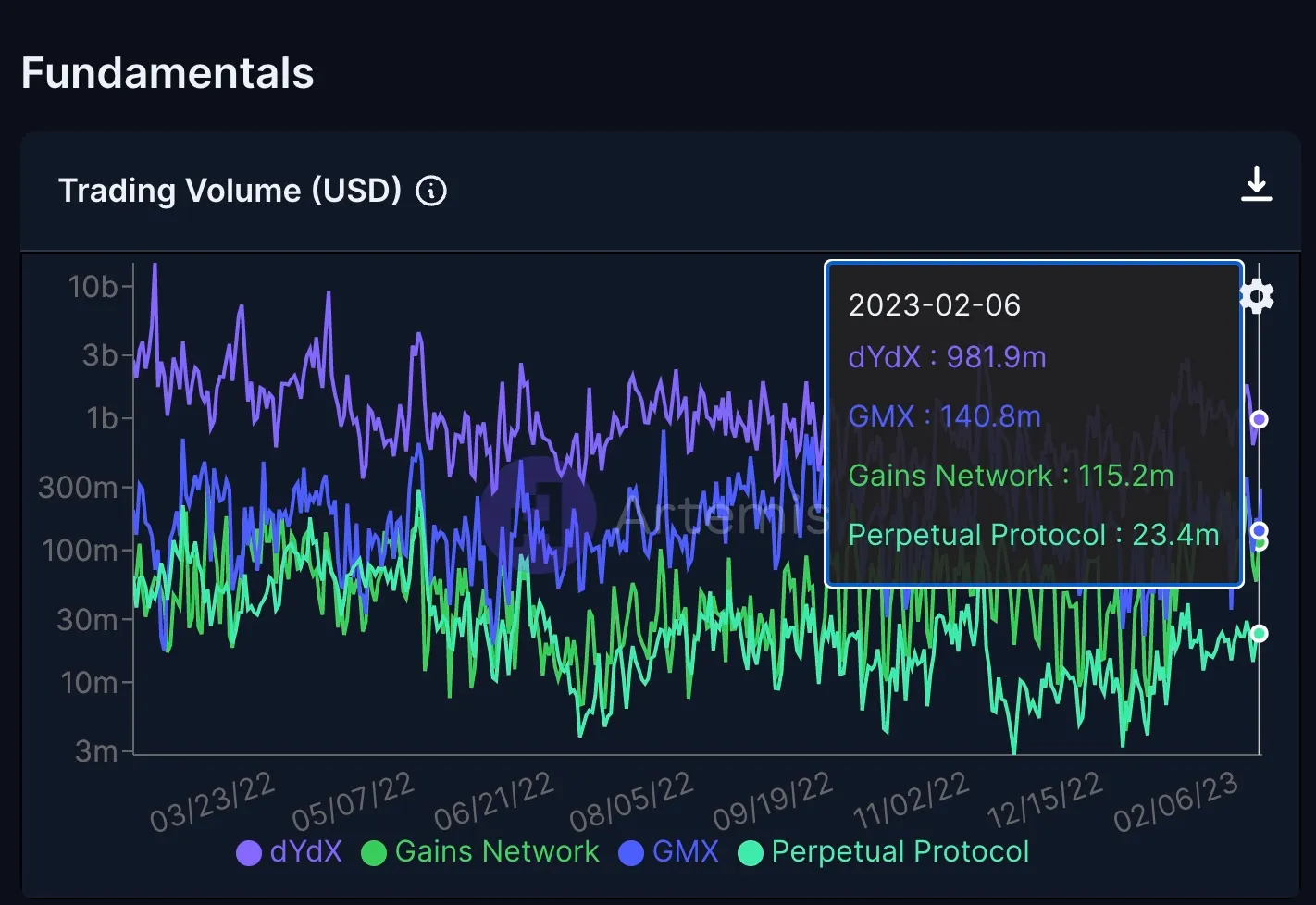Click the dYdX data point marker
This screenshot has width=1316, height=905.
click(1259, 419)
